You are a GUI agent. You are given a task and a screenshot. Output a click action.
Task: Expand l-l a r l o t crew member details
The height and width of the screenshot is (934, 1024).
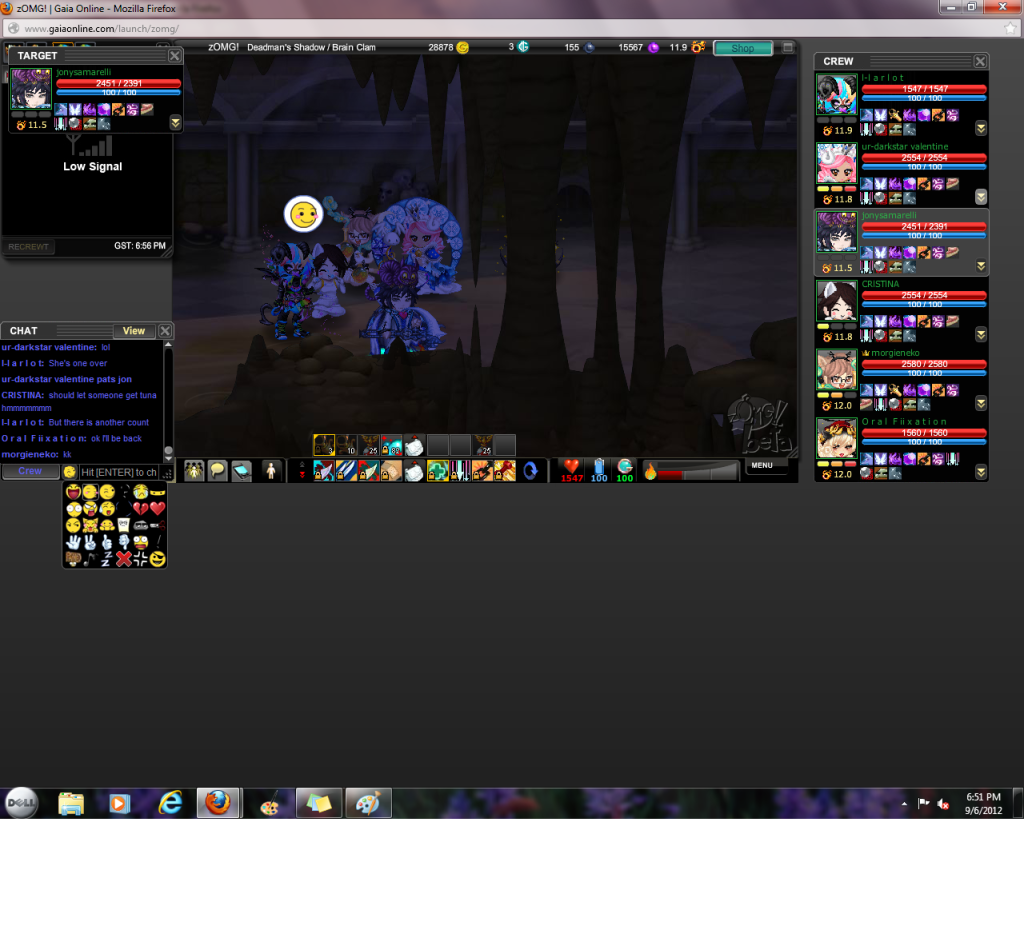pyautogui.click(x=980, y=128)
